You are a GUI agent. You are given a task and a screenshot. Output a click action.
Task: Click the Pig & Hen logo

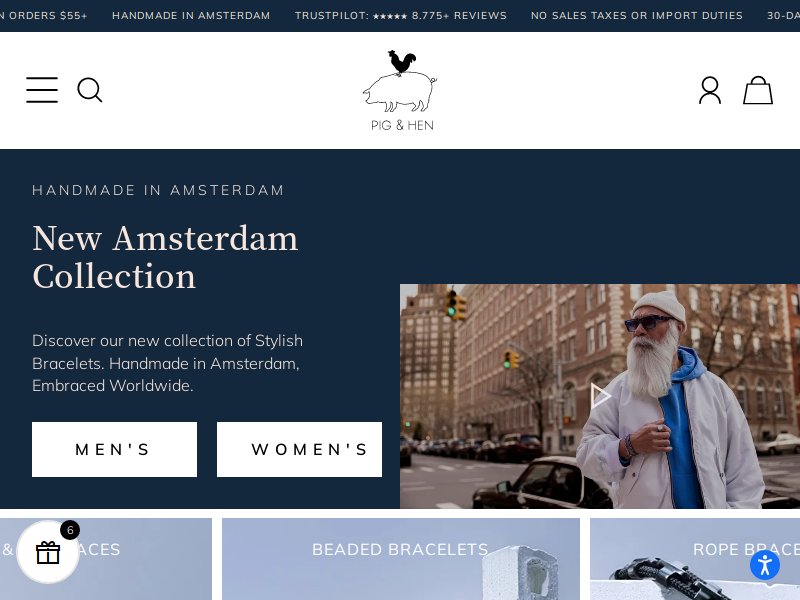401,90
